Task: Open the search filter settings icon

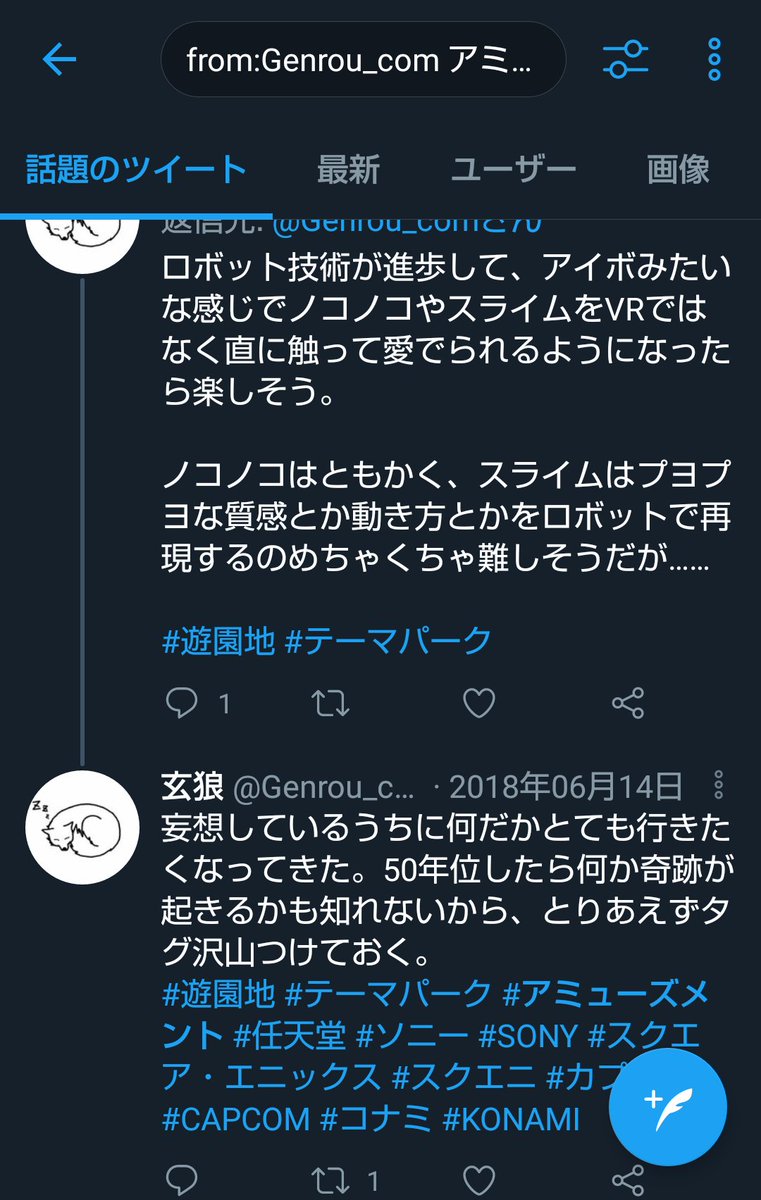Action: pyautogui.click(x=627, y=60)
